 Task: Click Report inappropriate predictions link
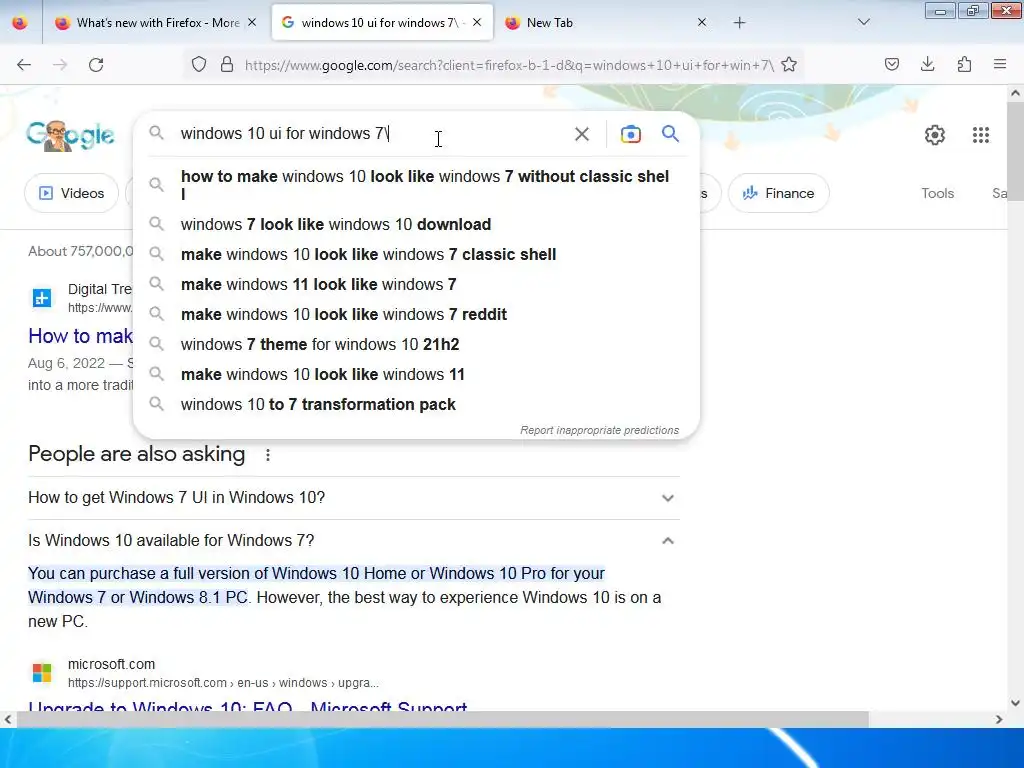click(x=600, y=430)
